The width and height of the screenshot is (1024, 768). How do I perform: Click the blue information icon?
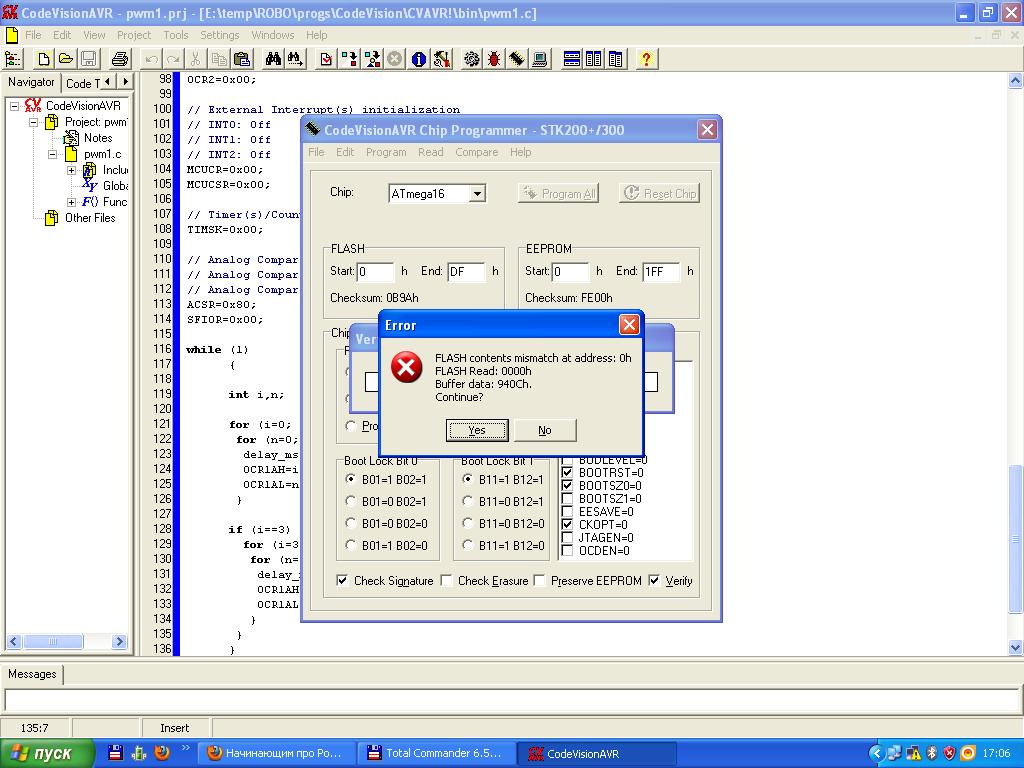pyautogui.click(x=419, y=59)
